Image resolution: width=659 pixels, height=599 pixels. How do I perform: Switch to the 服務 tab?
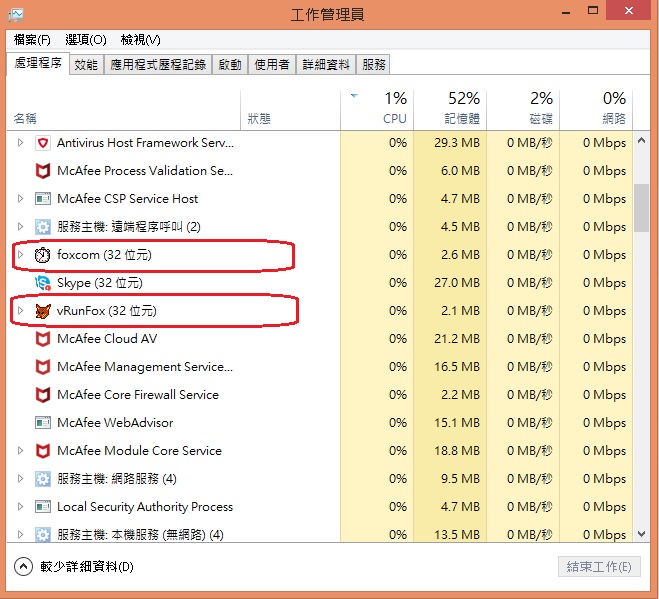pos(374,65)
